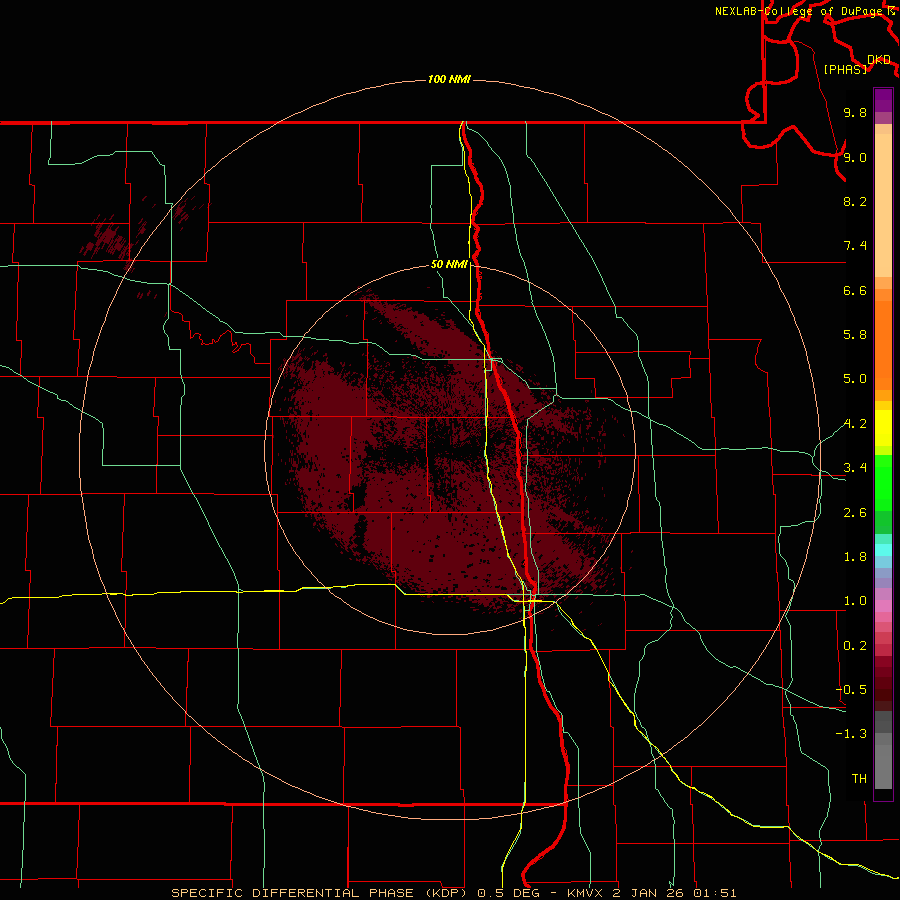This screenshot has width=900, height=900.
Task: Click the 5.0 value on the color scale
Action: (x=855, y=379)
